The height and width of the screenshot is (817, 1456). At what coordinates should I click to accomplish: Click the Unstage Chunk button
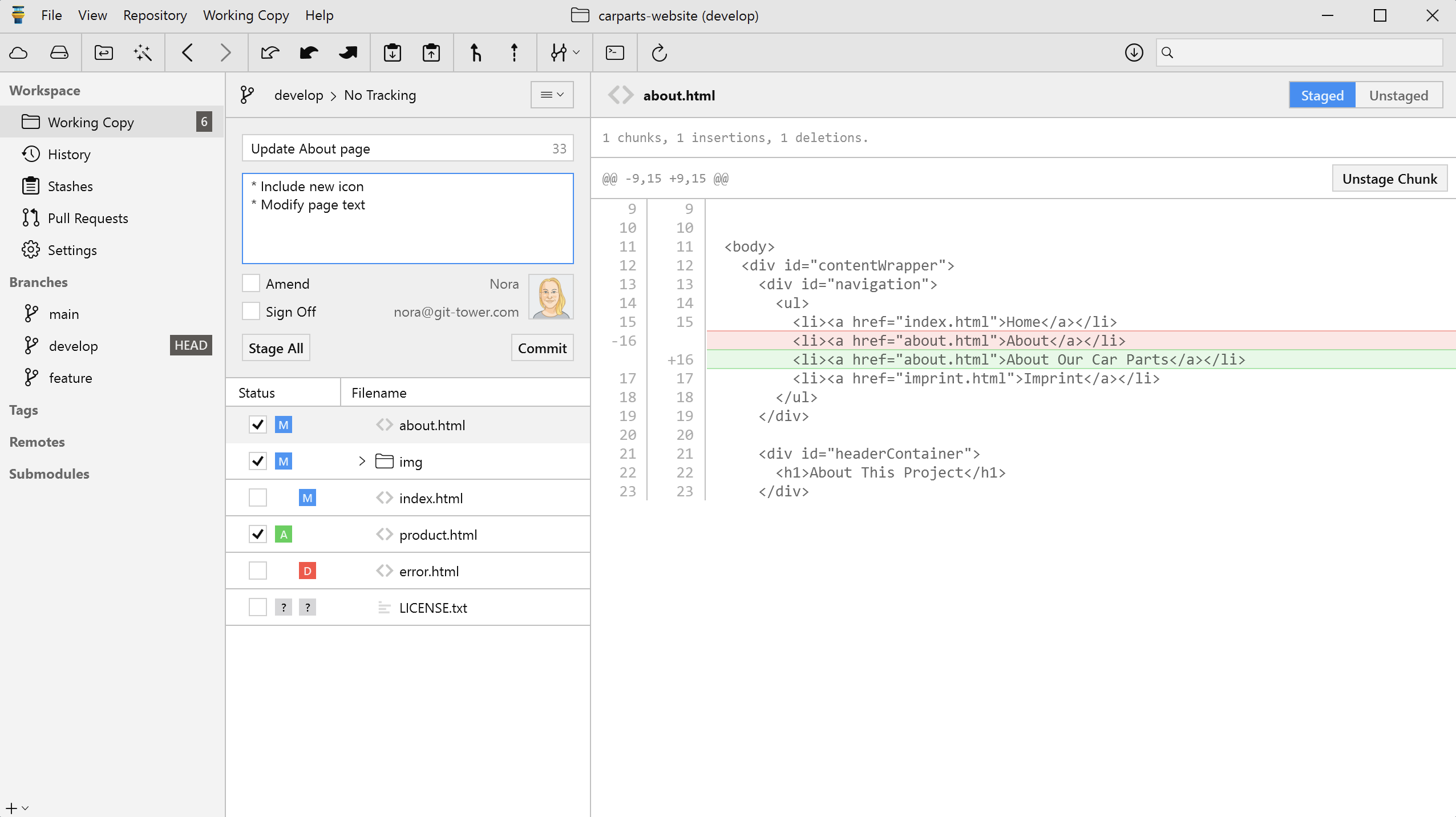[x=1389, y=179]
